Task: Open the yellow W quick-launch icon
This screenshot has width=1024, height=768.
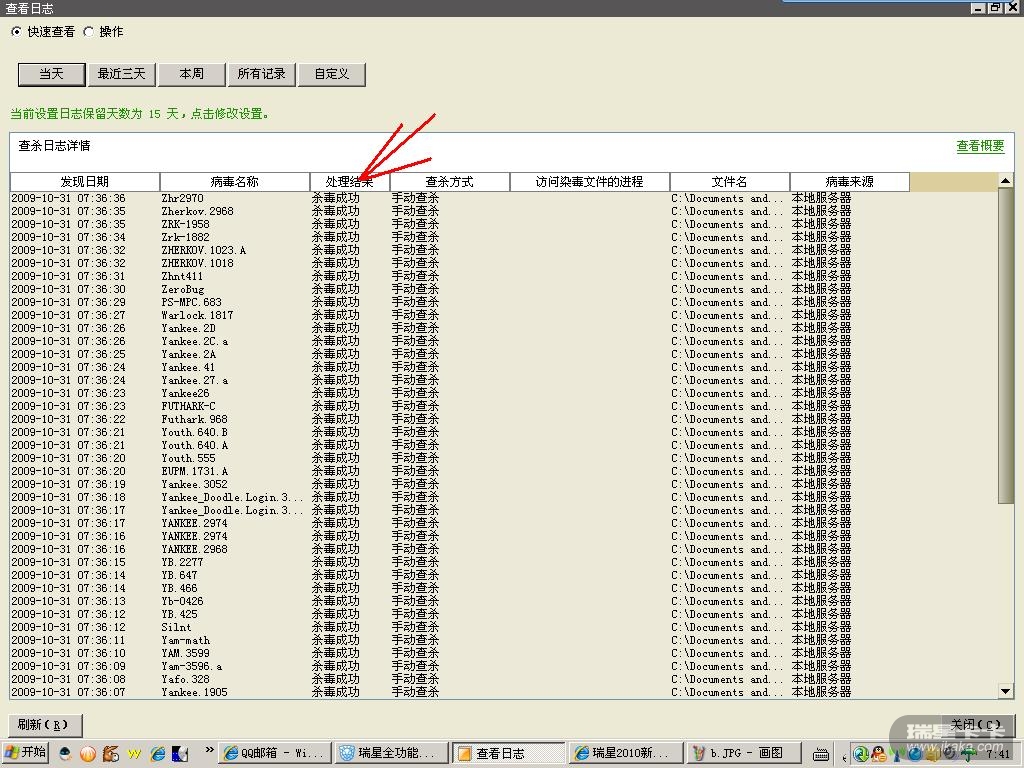Action: click(135, 754)
